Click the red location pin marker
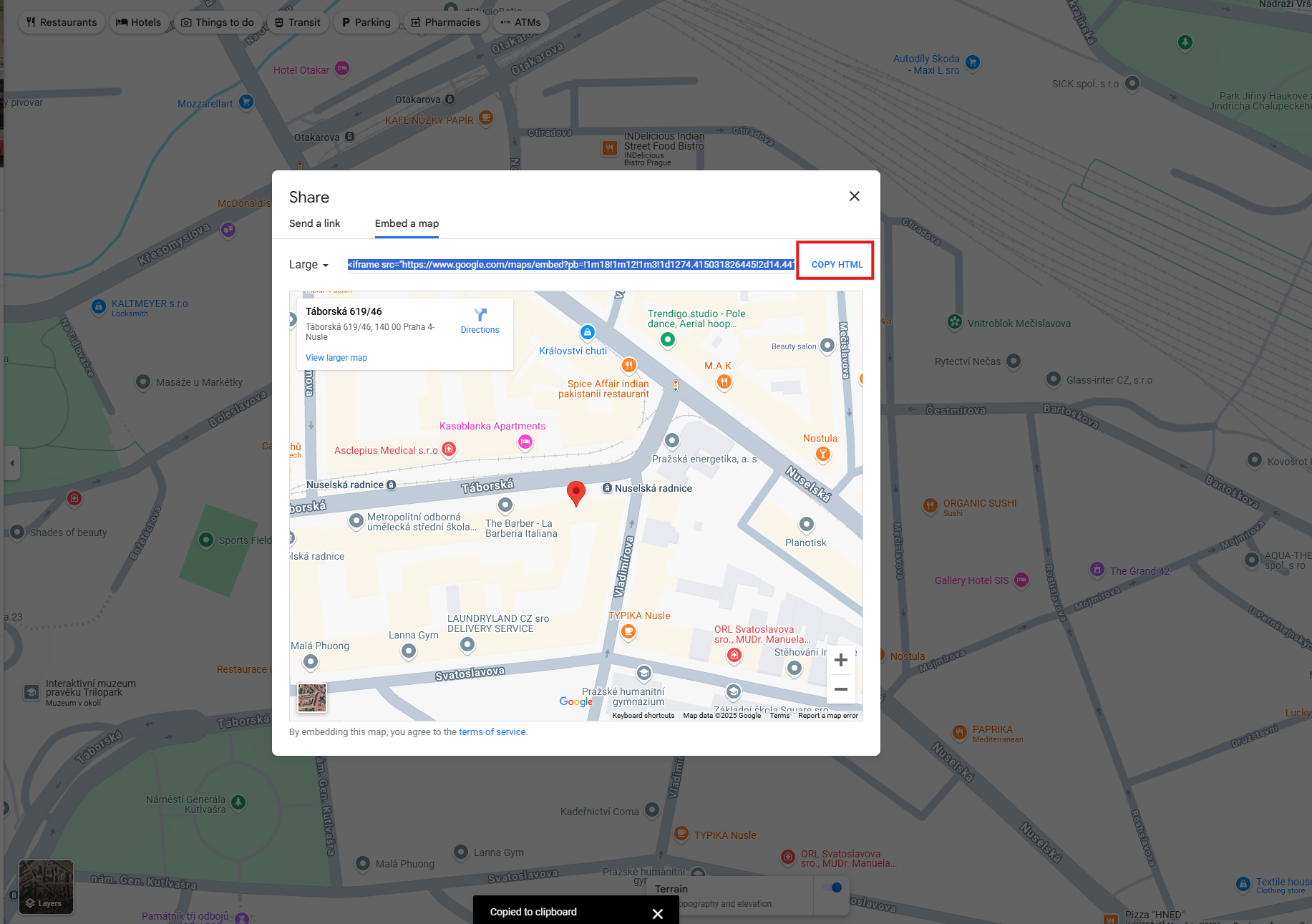This screenshot has width=1312, height=924. (x=576, y=493)
